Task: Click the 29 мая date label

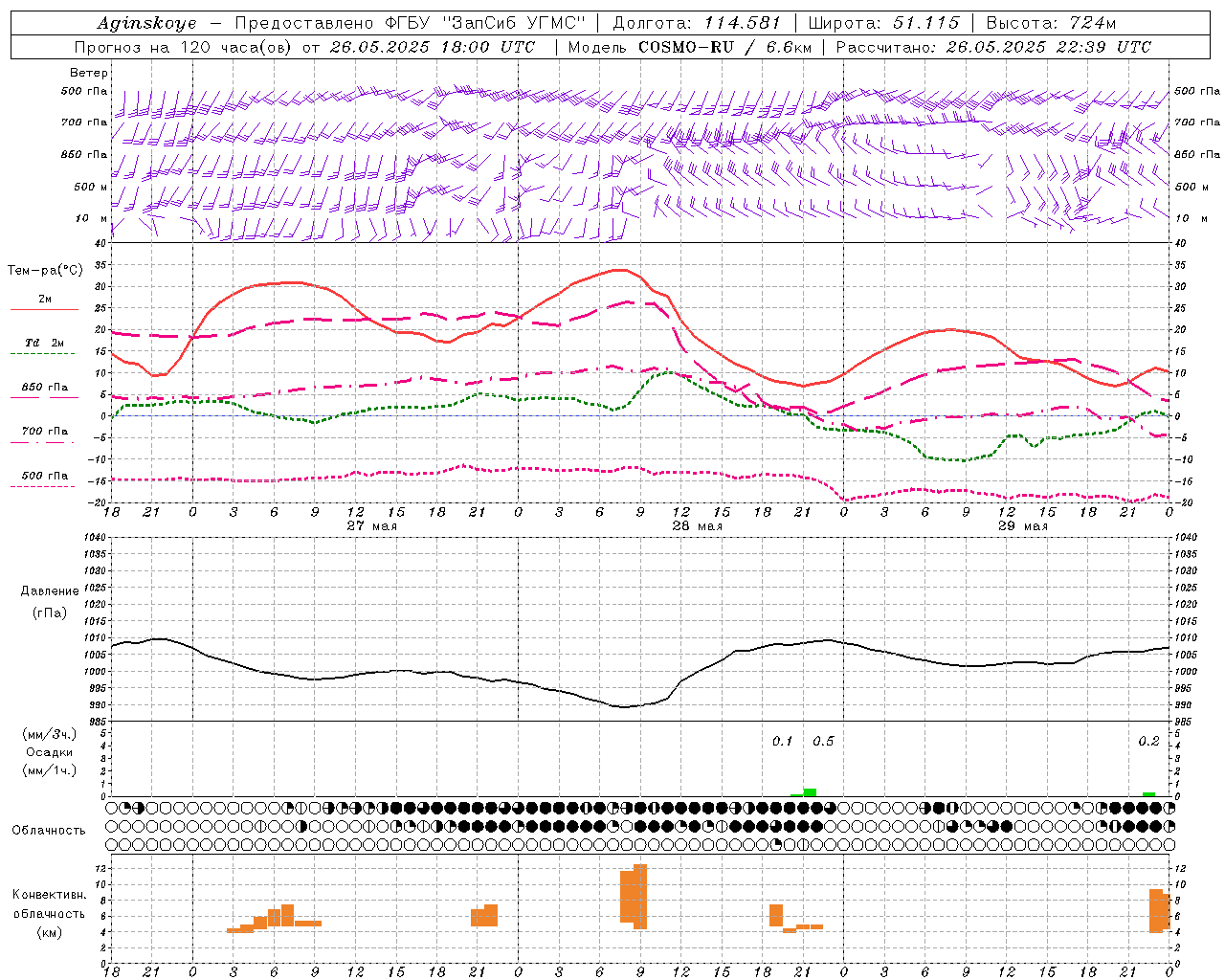Action: (1022, 526)
